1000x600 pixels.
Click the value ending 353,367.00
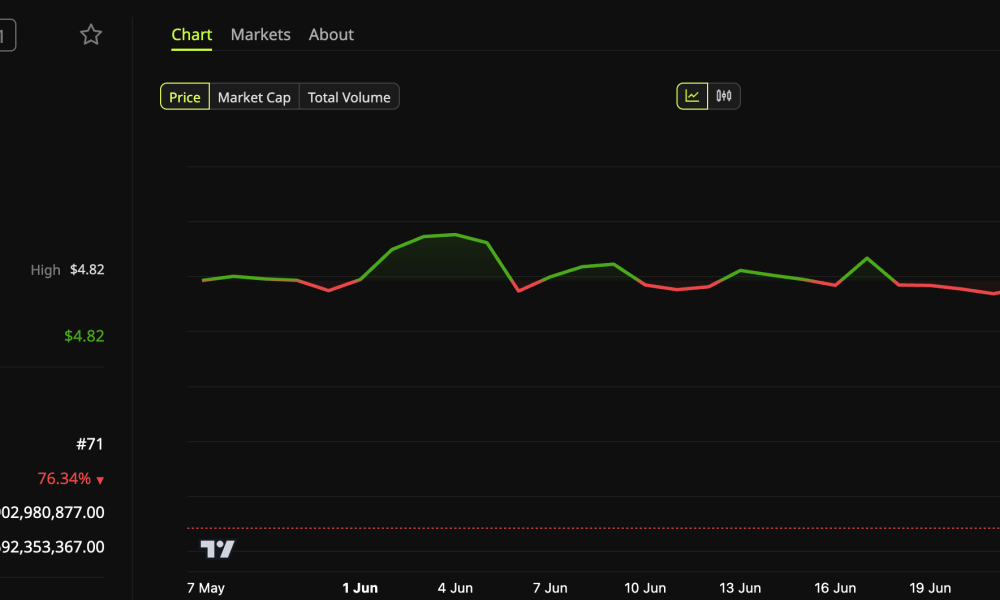(x=52, y=547)
